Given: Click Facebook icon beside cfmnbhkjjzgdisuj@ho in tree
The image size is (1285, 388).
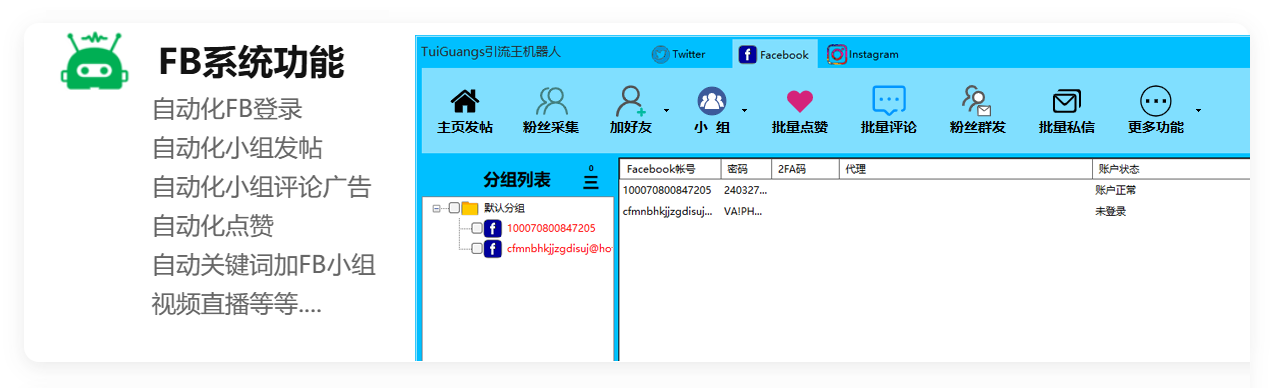Looking at the screenshot, I should pos(492,248).
